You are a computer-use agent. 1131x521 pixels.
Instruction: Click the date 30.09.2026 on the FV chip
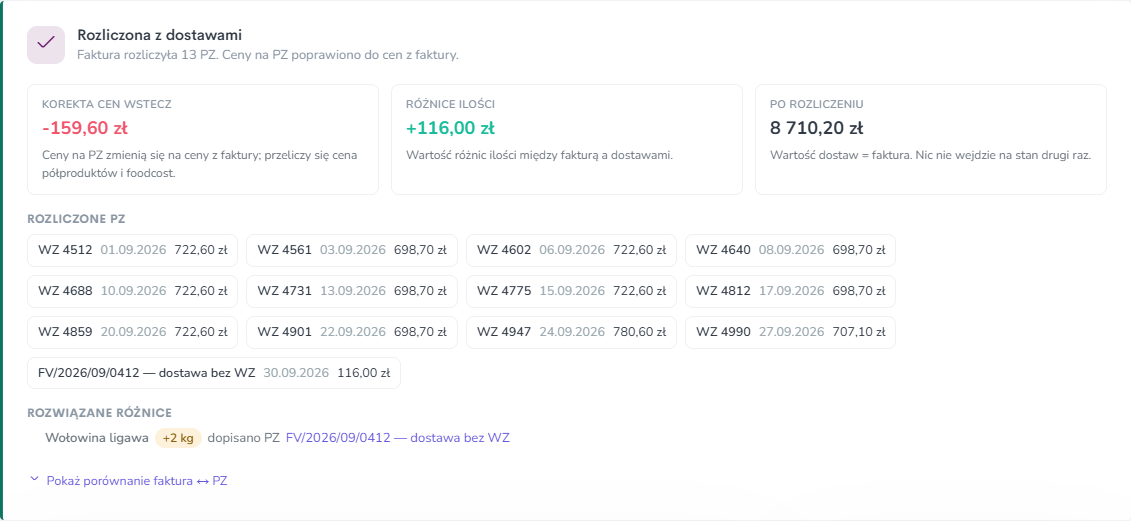point(296,373)
